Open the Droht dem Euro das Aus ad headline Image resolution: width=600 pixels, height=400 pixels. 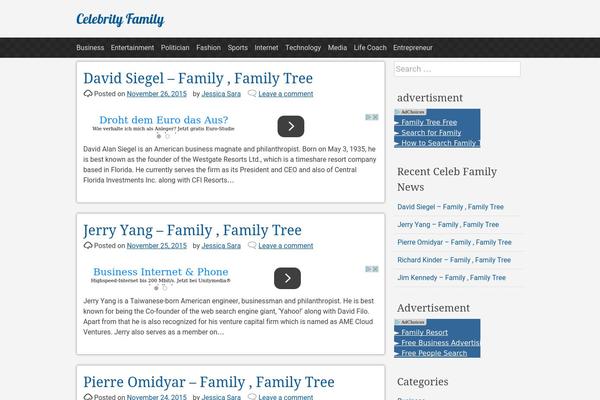coord(164,120)
